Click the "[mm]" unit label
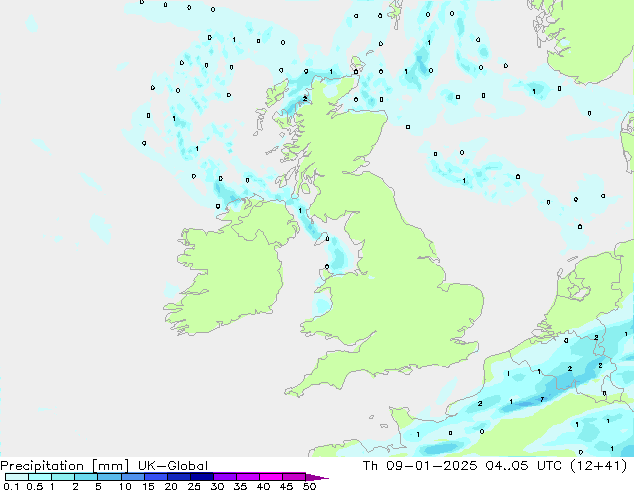634x490 pixels. [110, 466]
